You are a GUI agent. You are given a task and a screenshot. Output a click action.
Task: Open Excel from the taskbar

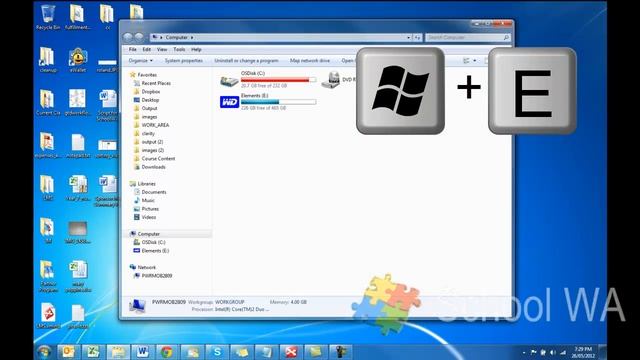93,352
